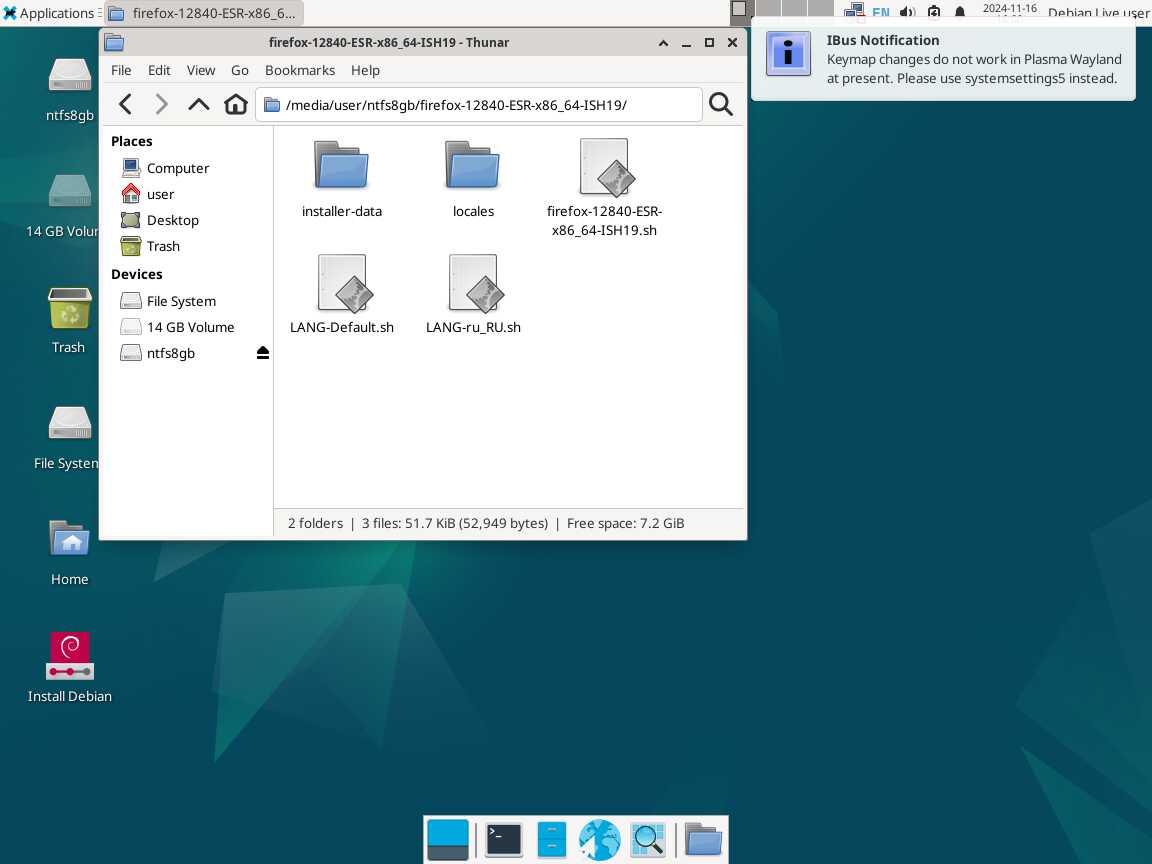1152x864 pixels.
Task: Open parent folder with the up arrow
Action: (x=198, y=104)
